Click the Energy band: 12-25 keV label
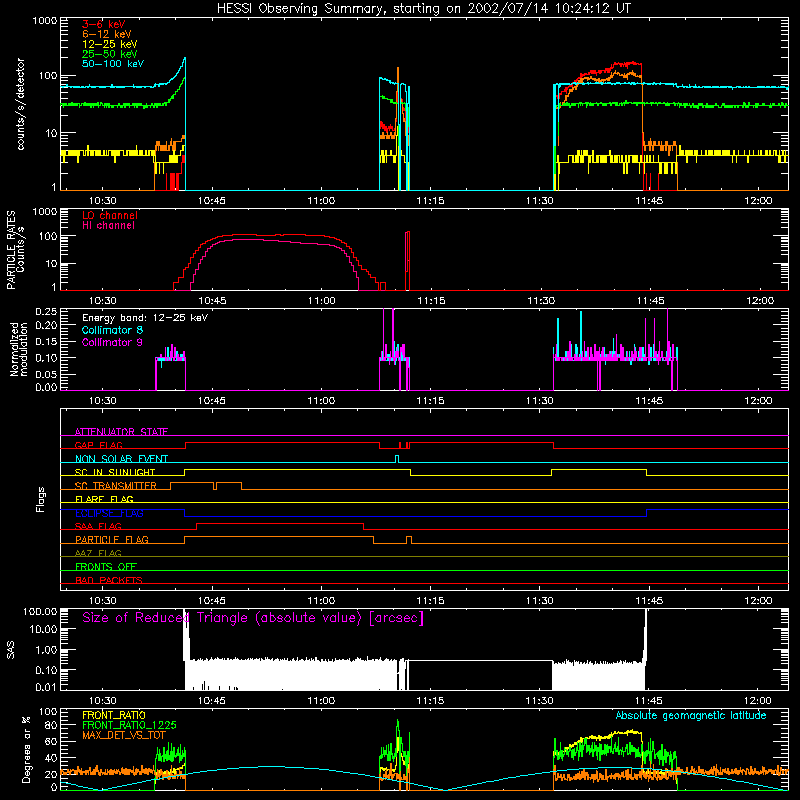 (145, 318)
